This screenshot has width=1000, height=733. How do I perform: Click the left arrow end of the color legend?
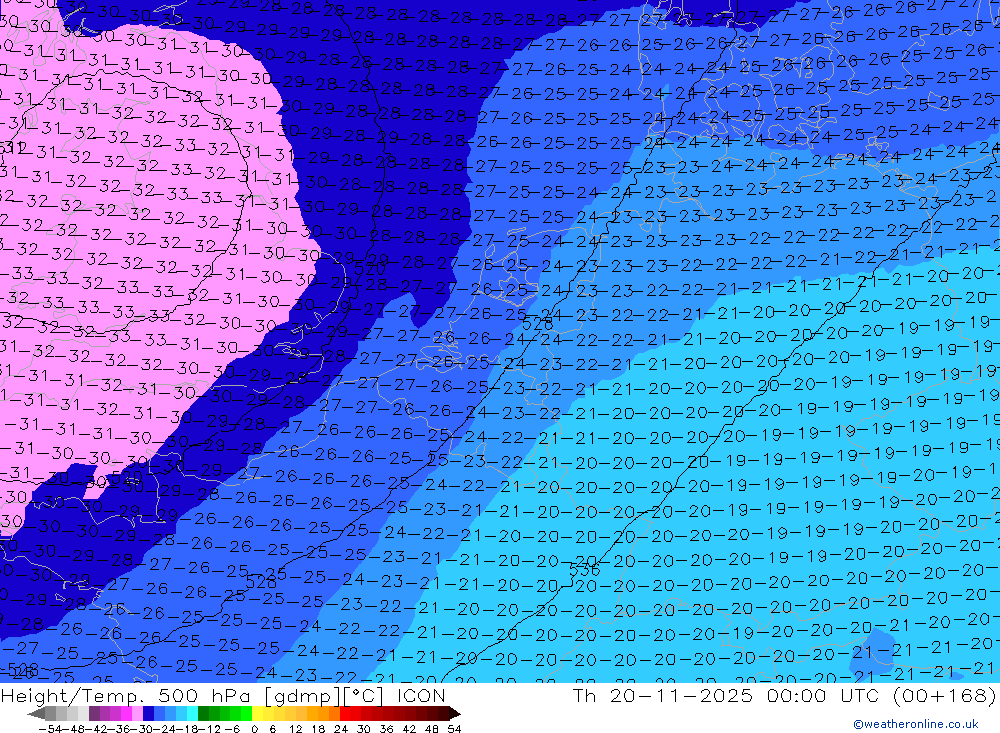point(36,713)
